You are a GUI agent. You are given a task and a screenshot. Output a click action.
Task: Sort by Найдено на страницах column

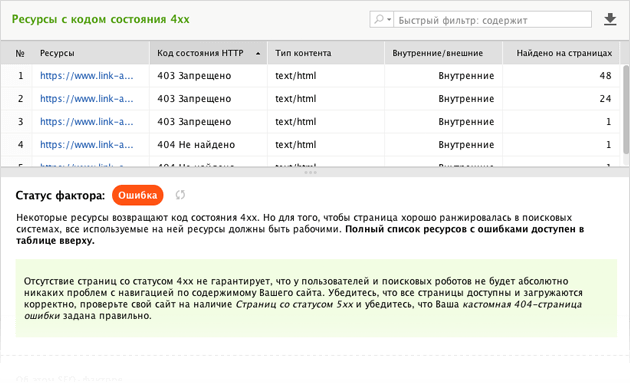point(564,53)
